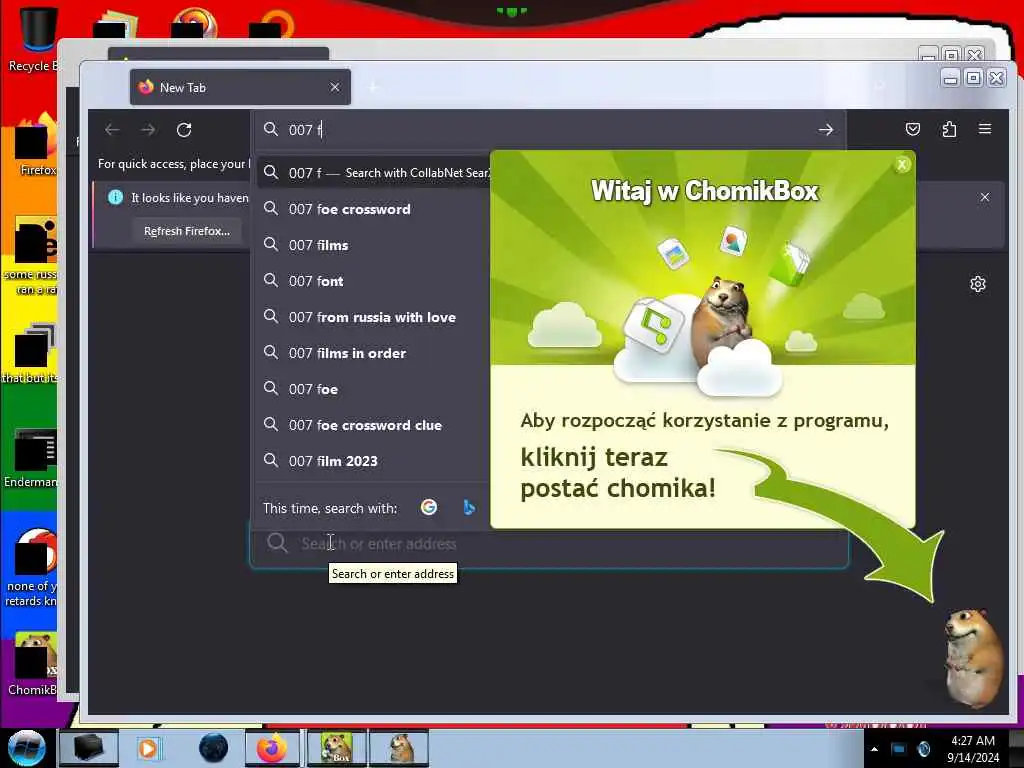Open the ChomikBox taskbar button

(x=336, y=748)
